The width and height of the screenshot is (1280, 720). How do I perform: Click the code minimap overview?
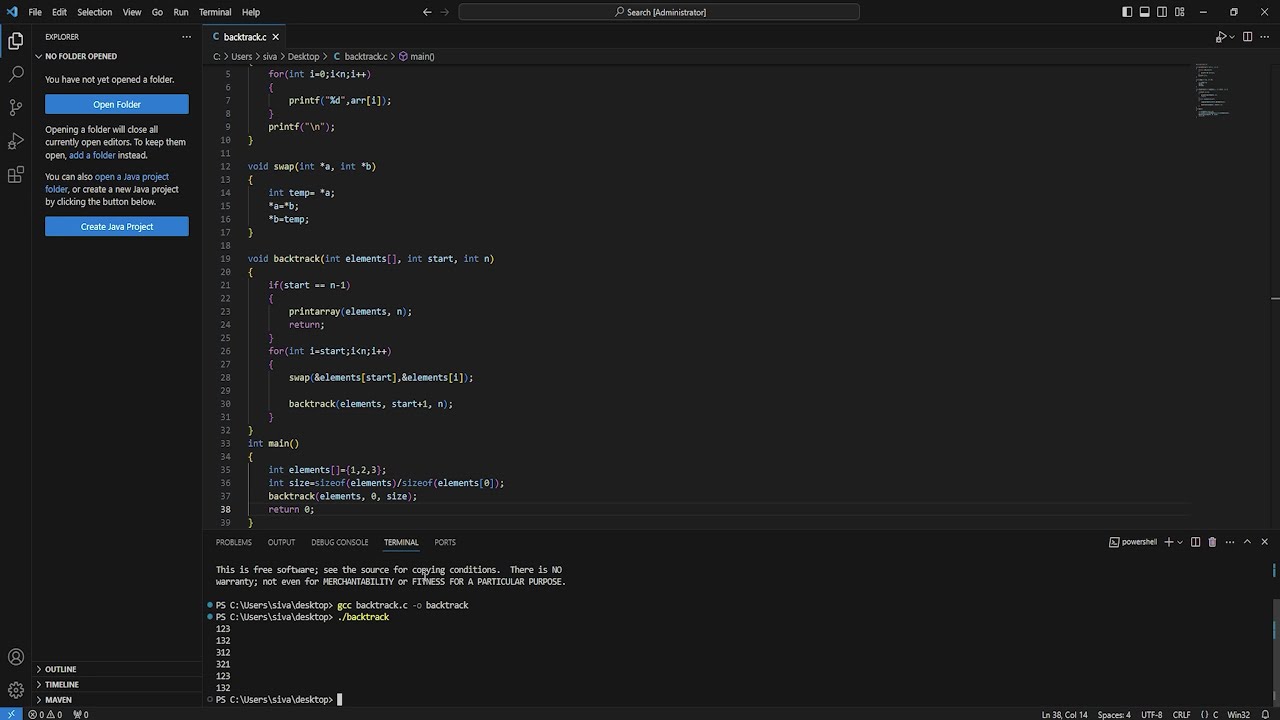point(1212,90)
